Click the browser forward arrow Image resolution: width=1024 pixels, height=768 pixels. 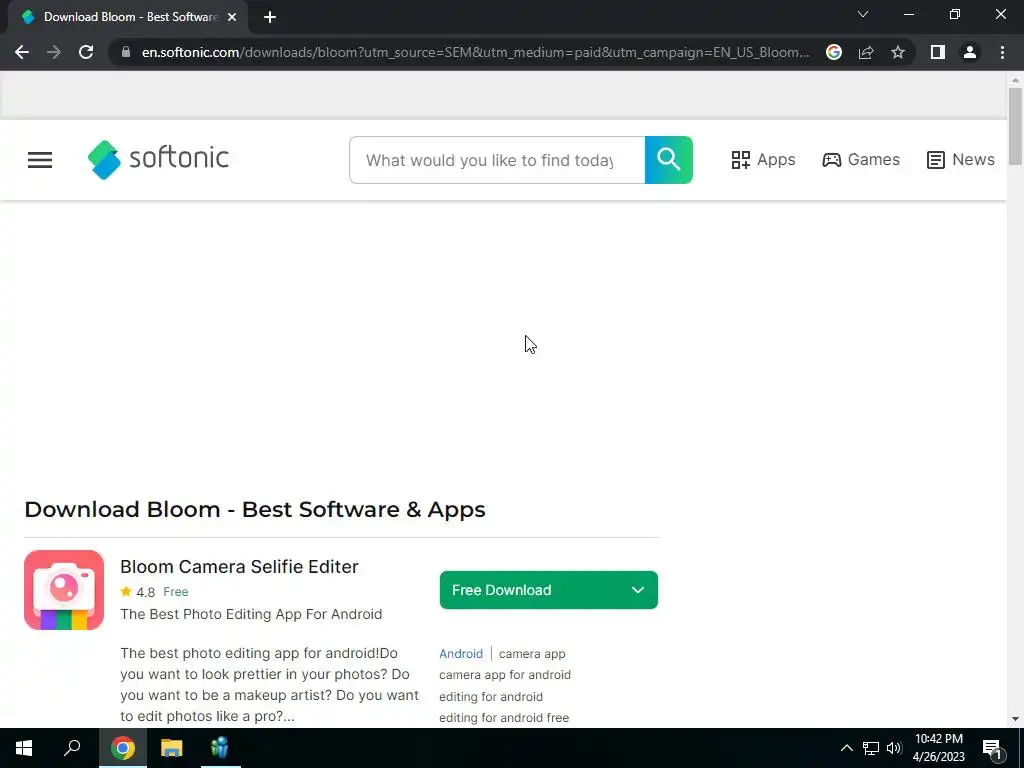(x=54, y=52)
